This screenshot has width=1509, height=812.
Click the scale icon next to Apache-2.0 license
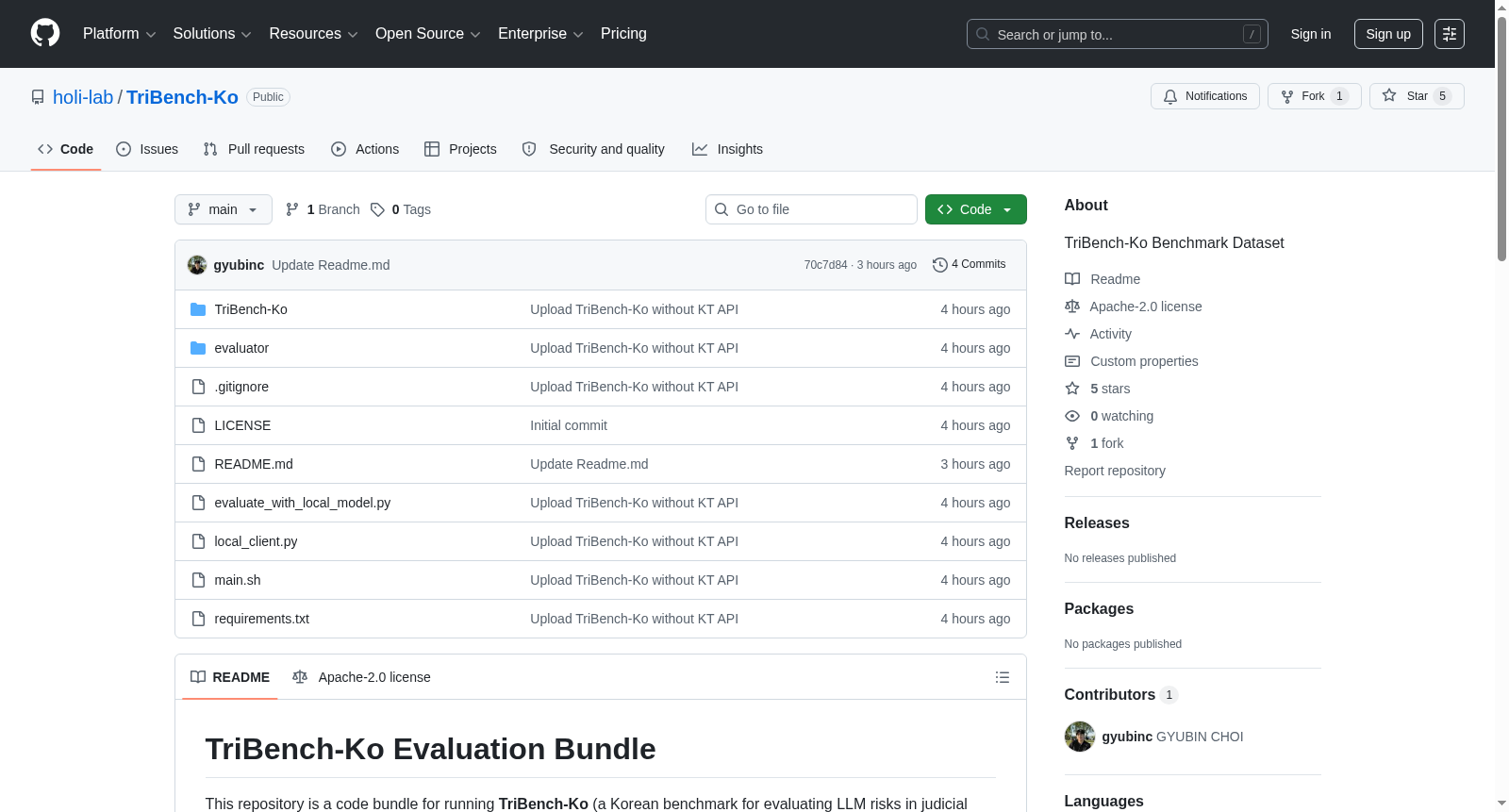point(1072,307)
